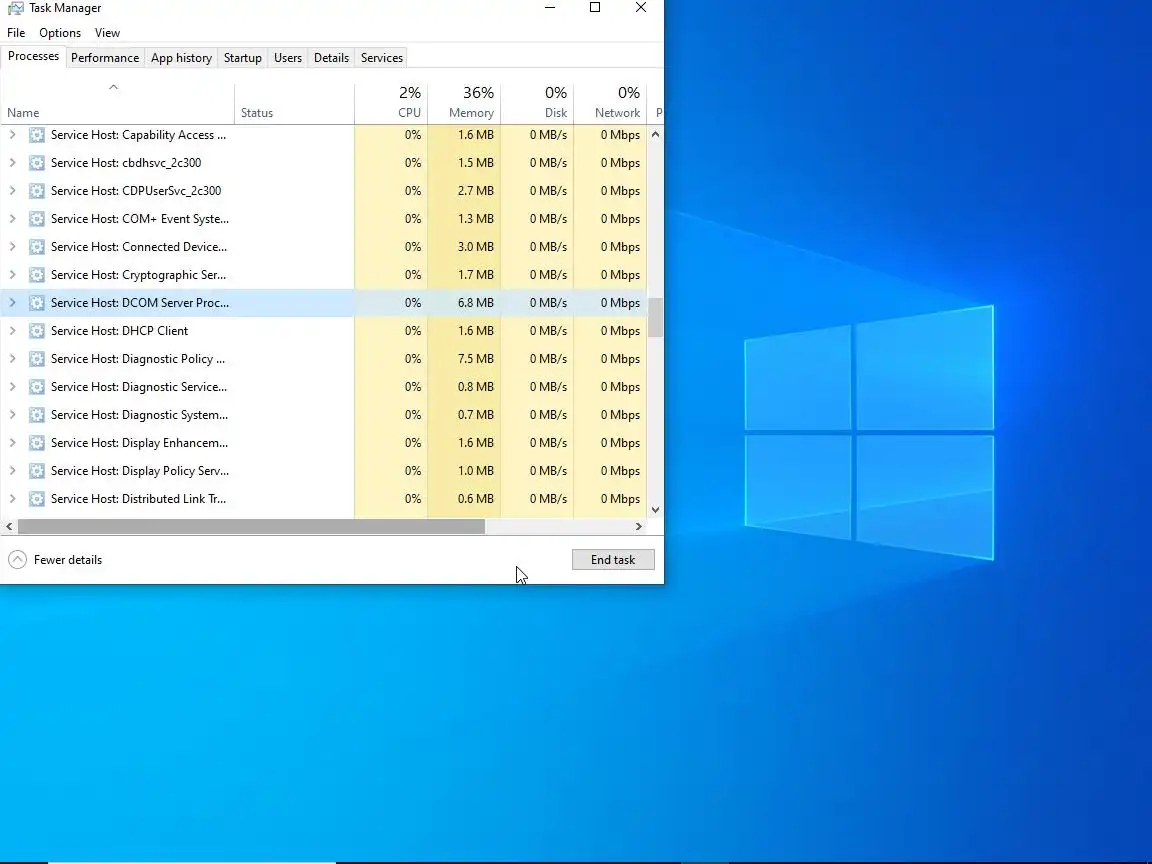Expand Service Host: DHCP Client group

point(12,331)
